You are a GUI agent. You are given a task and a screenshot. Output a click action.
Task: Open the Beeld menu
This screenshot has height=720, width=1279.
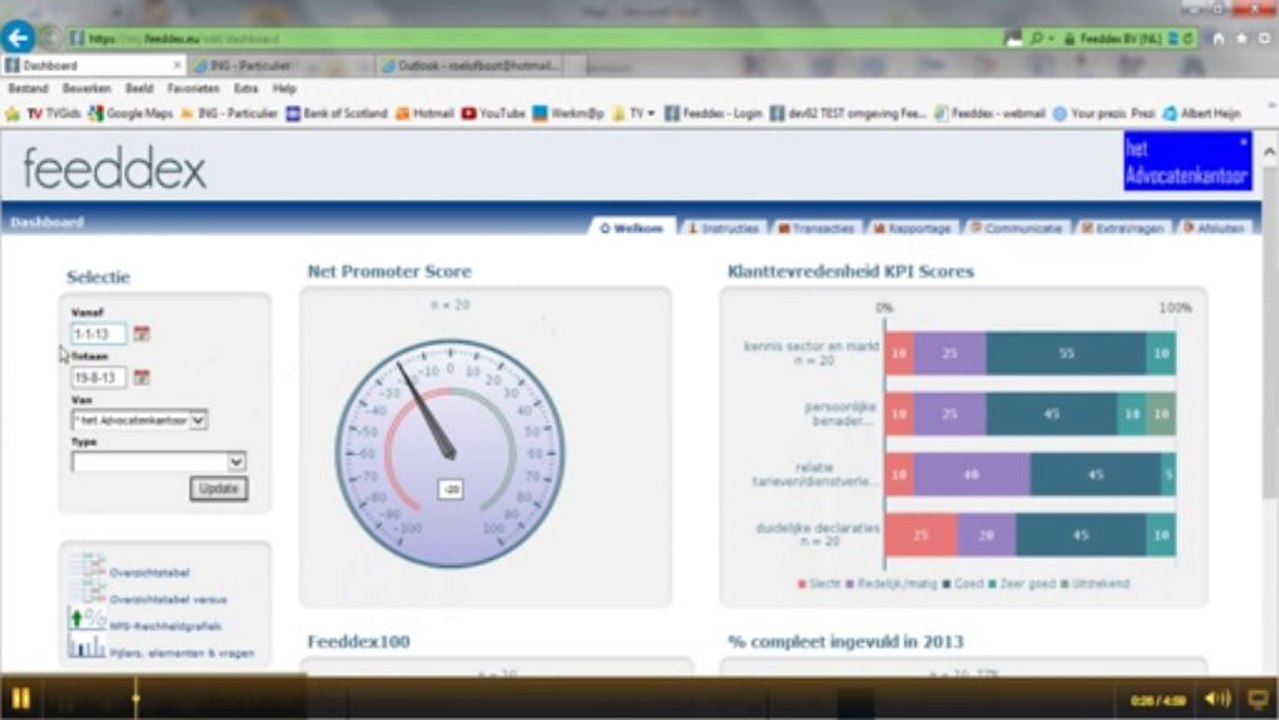tap(139, 89)
